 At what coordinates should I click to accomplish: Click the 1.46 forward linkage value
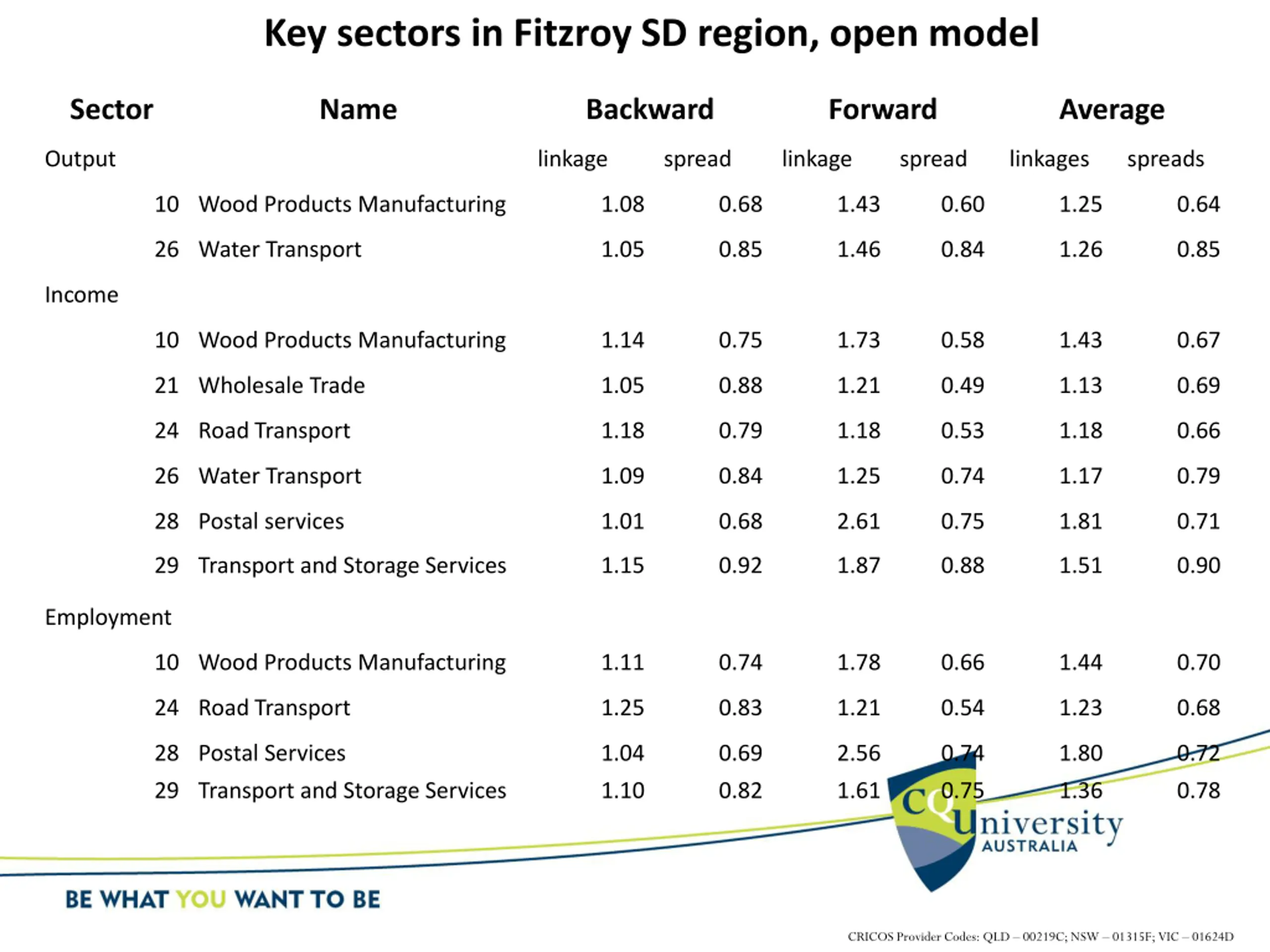(x=858, y=249)
